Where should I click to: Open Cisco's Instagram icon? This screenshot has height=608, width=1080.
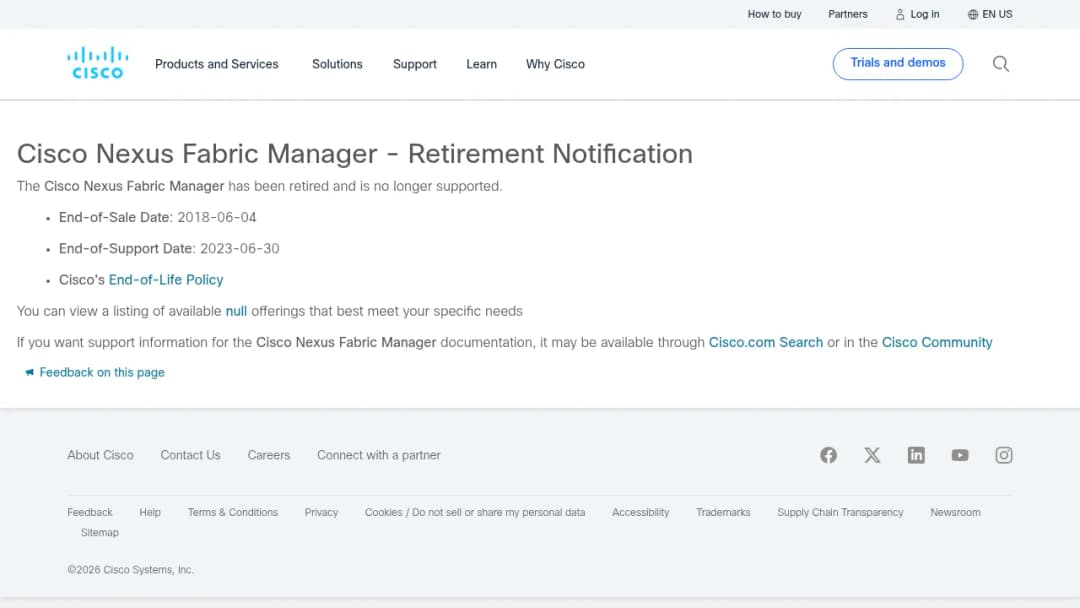click(1004, 455)
